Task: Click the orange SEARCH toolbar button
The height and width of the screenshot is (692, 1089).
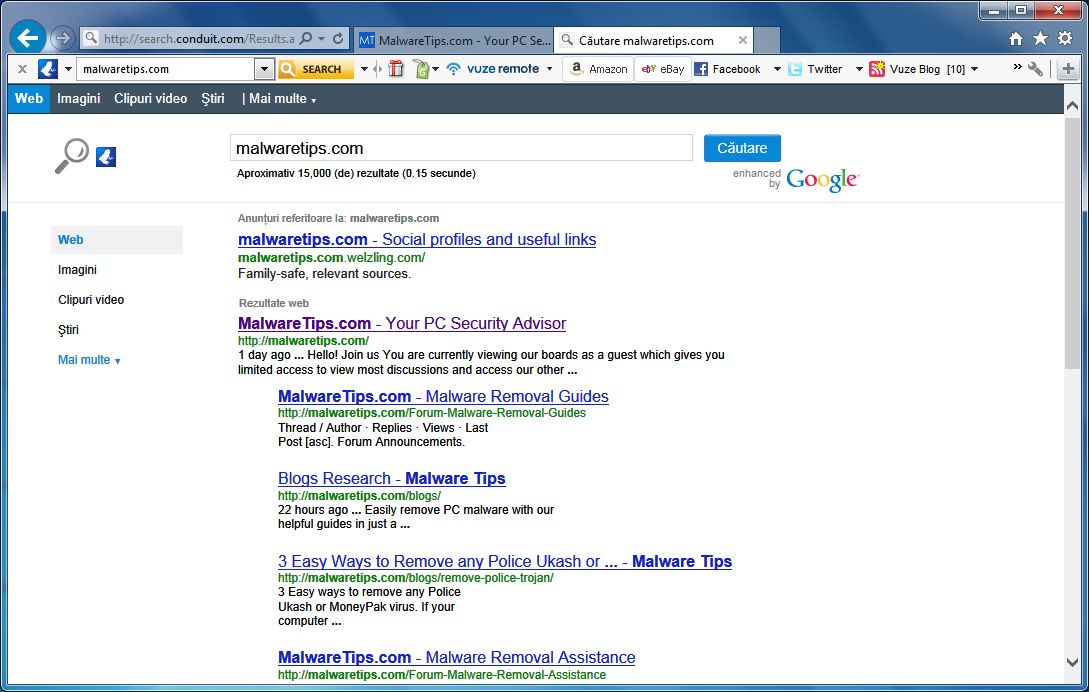Action: [315, 69]
